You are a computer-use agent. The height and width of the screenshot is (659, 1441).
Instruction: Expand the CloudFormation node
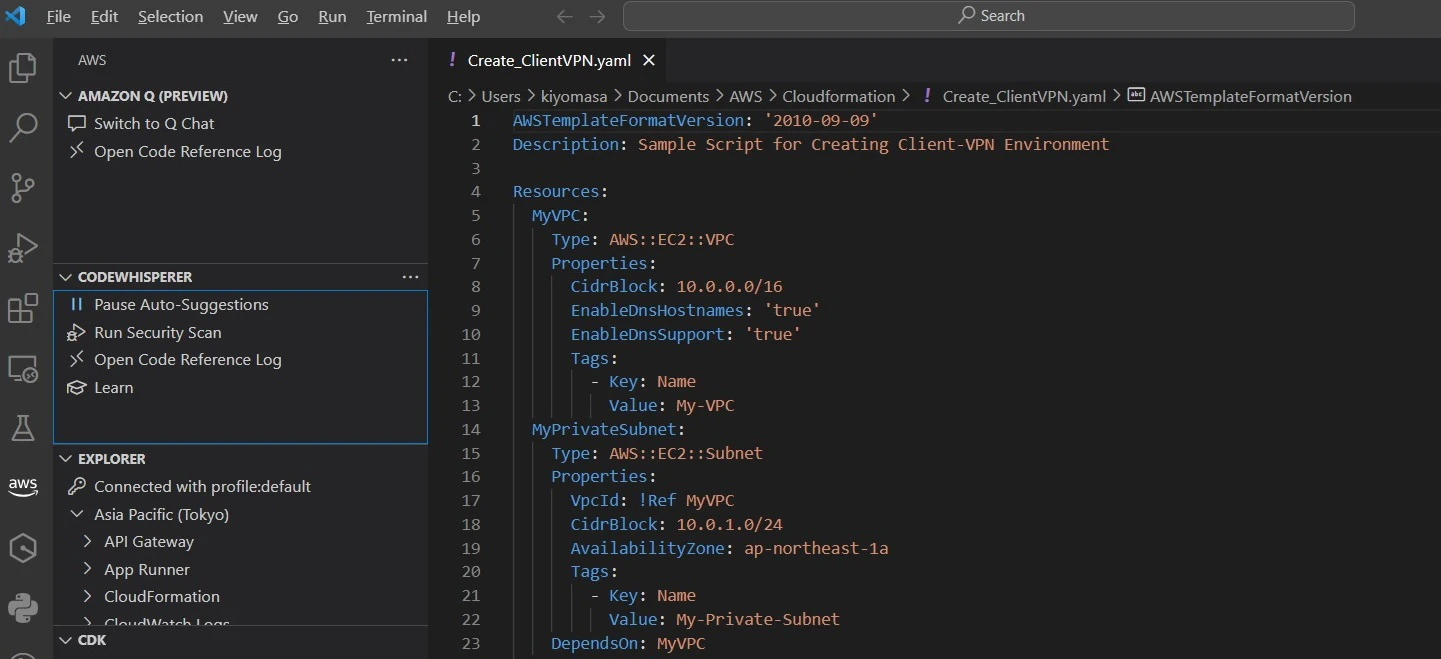87,596
